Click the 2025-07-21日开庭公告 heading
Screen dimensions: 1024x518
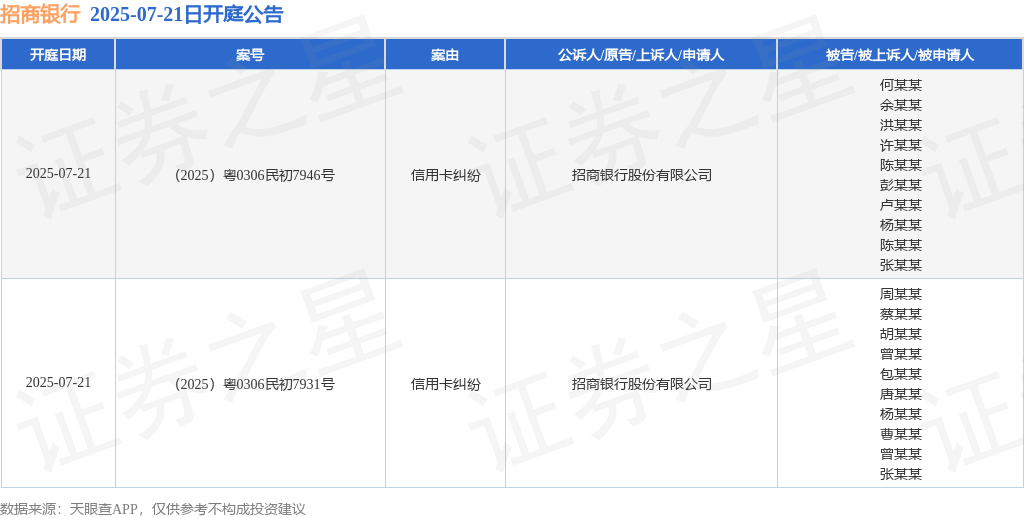click(x=186, y=14)
